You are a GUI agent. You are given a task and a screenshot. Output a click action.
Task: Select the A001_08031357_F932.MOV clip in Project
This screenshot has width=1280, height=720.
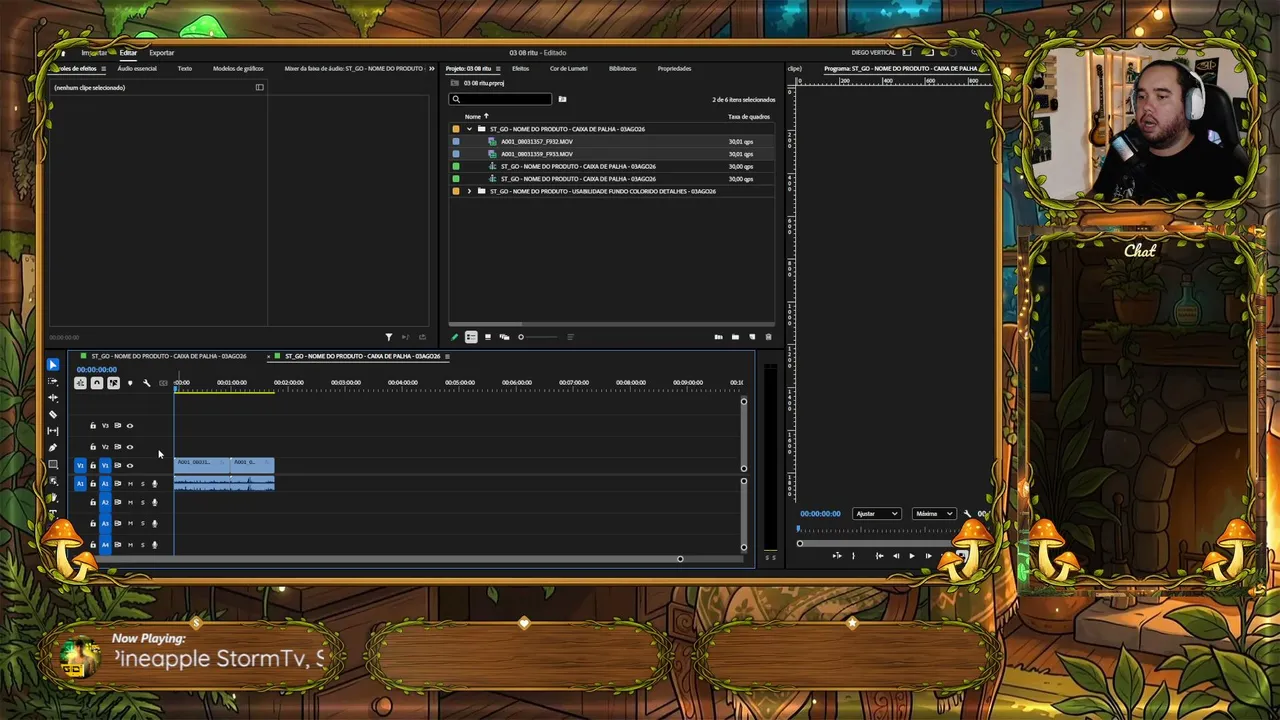click(537, 142)
